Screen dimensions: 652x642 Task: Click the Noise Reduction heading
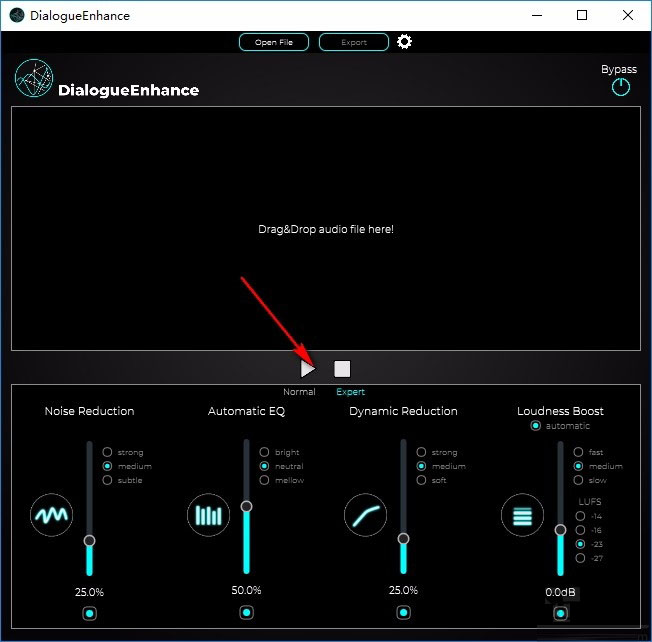coord(89,411)
